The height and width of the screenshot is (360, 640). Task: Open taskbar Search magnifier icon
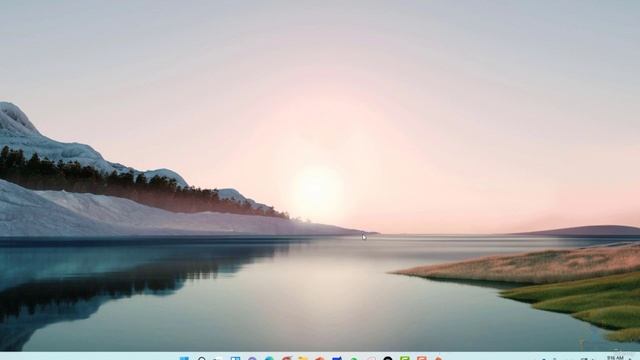[x=201, y=358]
